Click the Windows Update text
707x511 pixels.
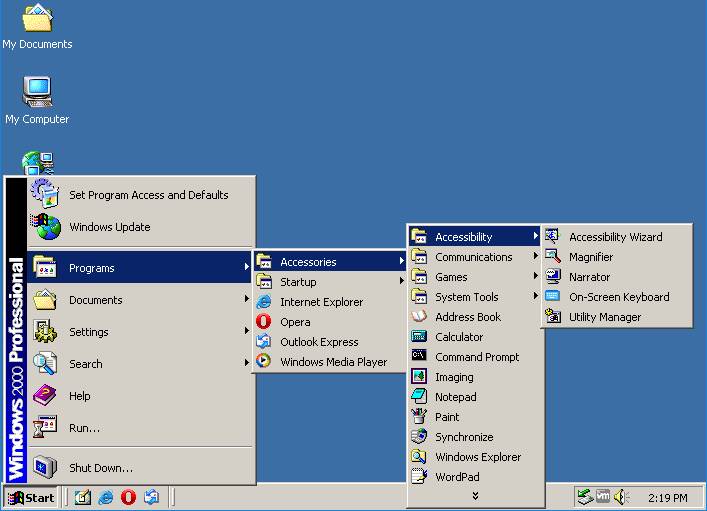point(110,227)
